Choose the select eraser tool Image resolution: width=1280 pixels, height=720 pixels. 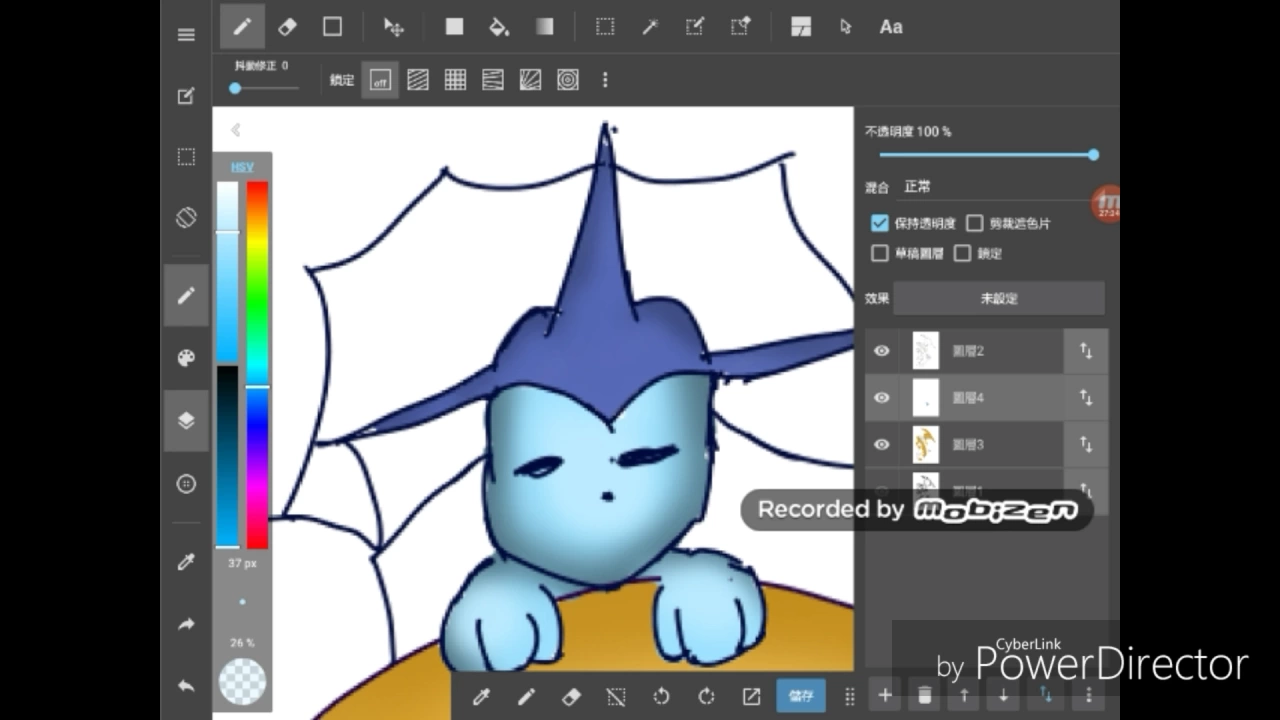pos(740,27)
